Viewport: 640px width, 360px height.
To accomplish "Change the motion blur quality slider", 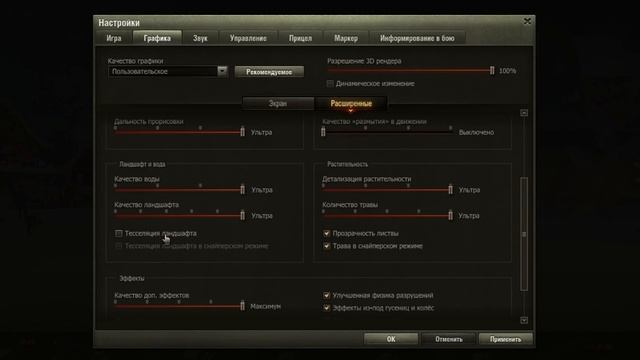I will click(x=387, y=131).
